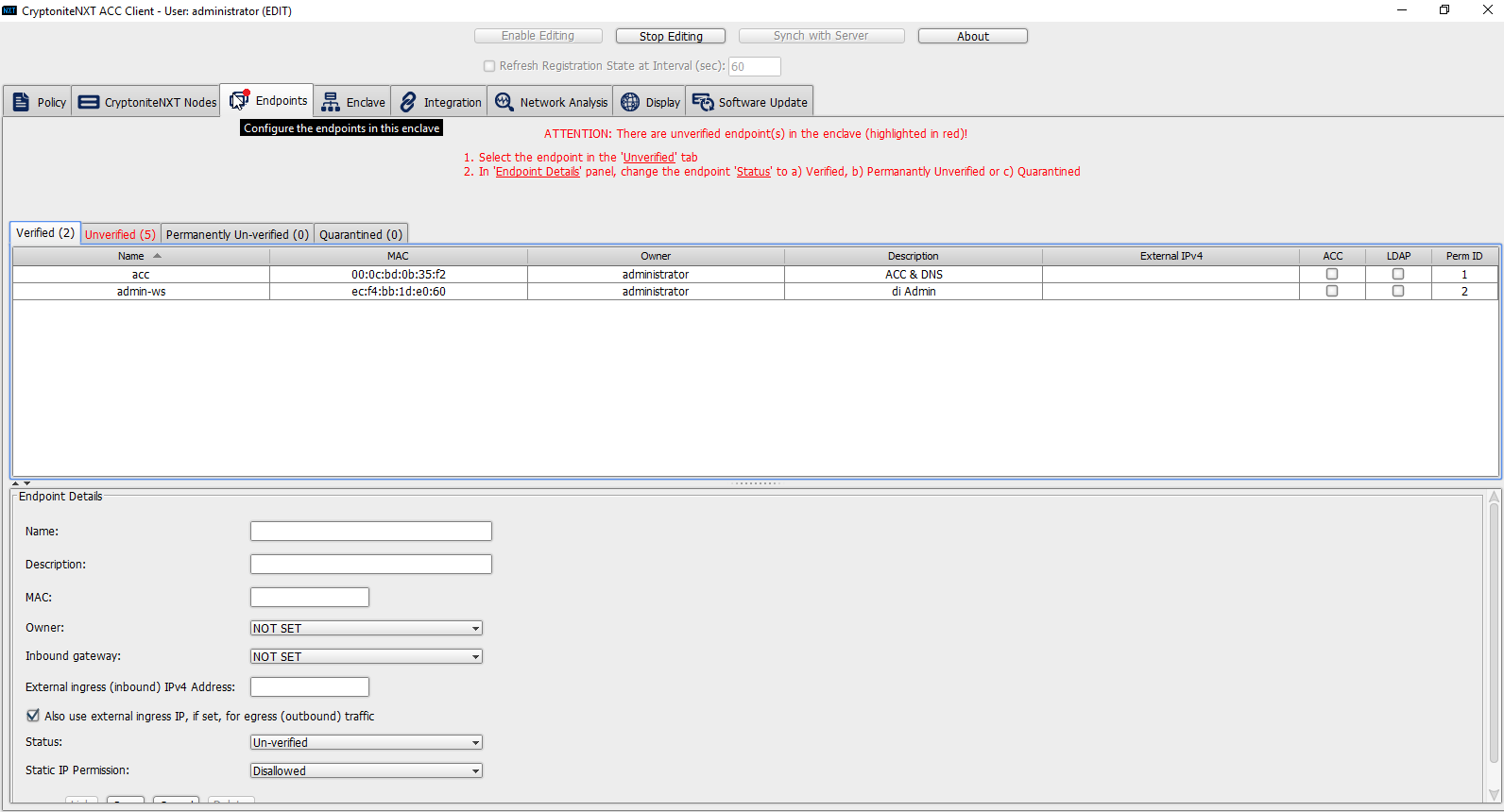Image resolution: width=1504 pixels, height=812 pixels.
Task: Click the Synch with Server button
Action: [821, 36]
